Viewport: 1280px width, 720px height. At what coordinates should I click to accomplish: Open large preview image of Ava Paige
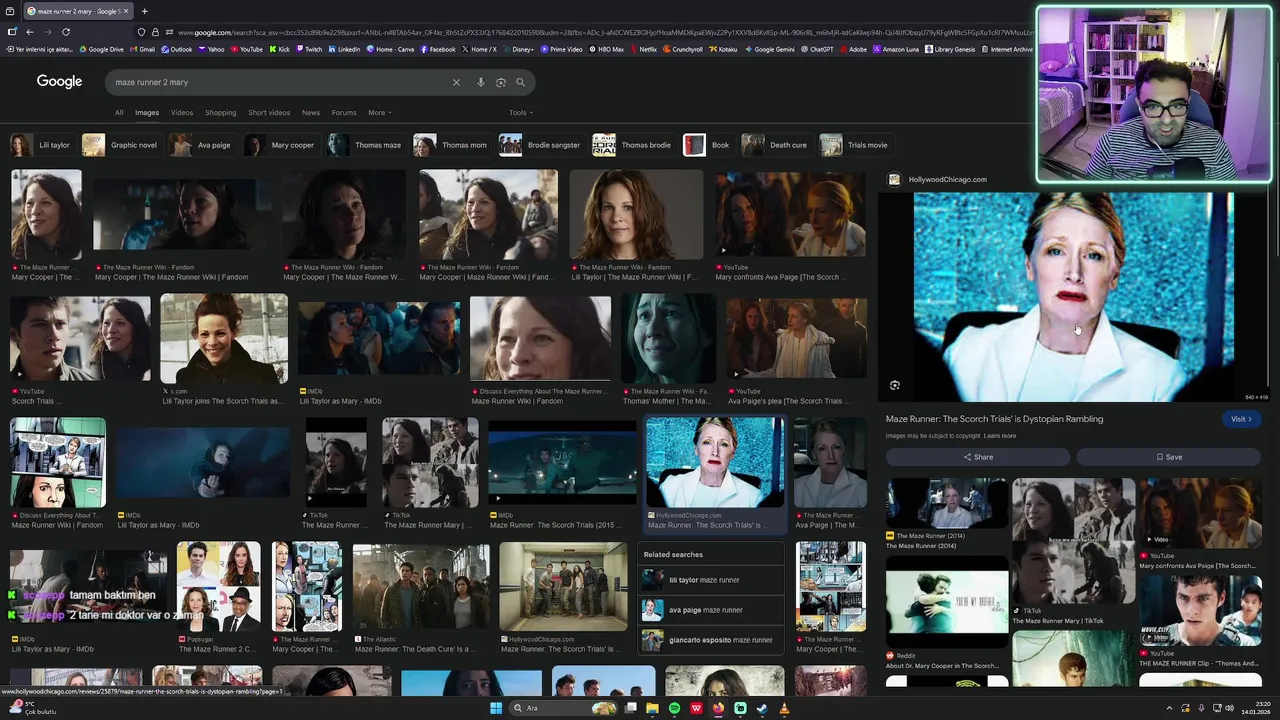point(1073,297)
